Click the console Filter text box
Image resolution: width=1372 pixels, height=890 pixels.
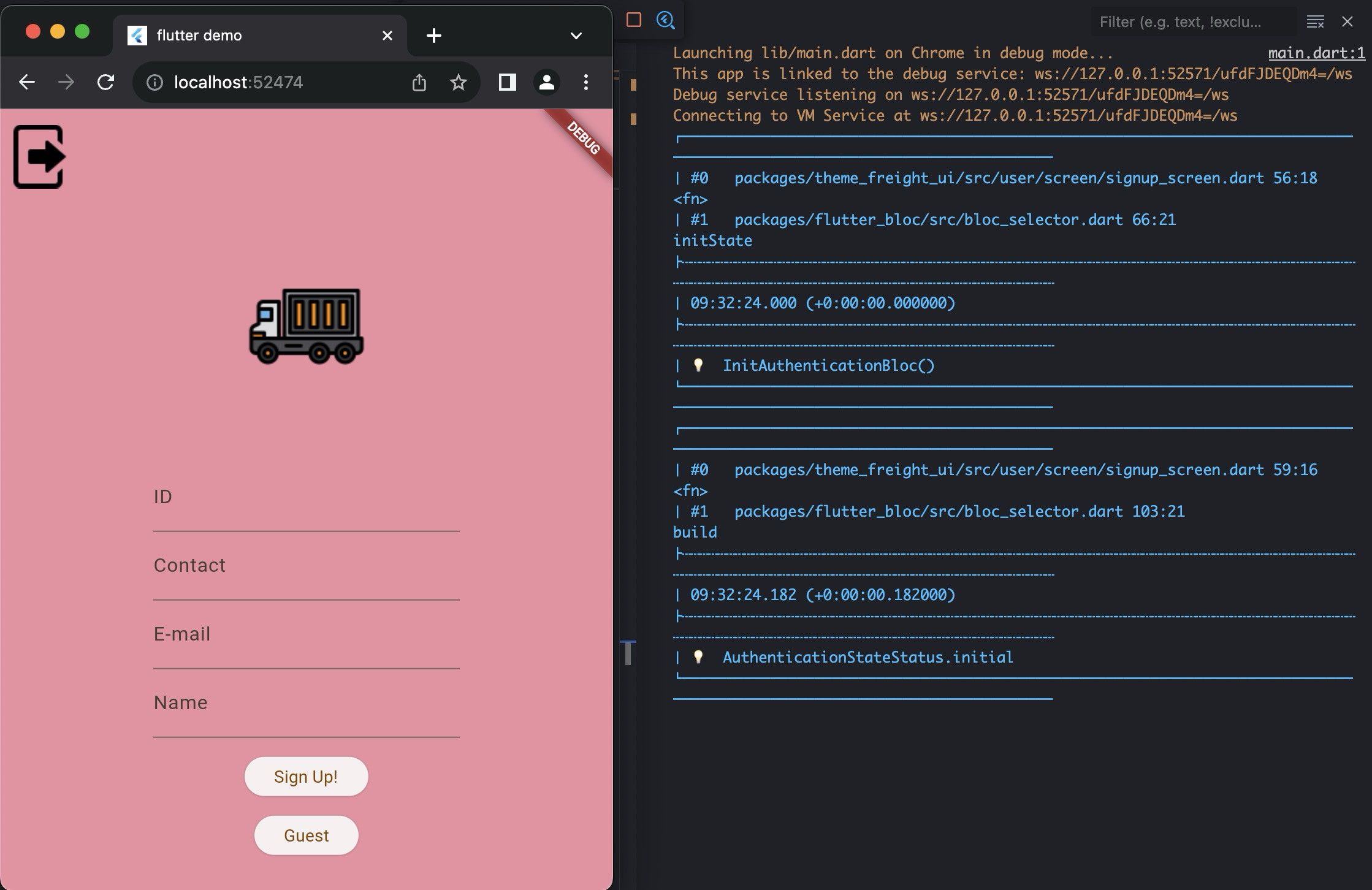(1192, 22)
